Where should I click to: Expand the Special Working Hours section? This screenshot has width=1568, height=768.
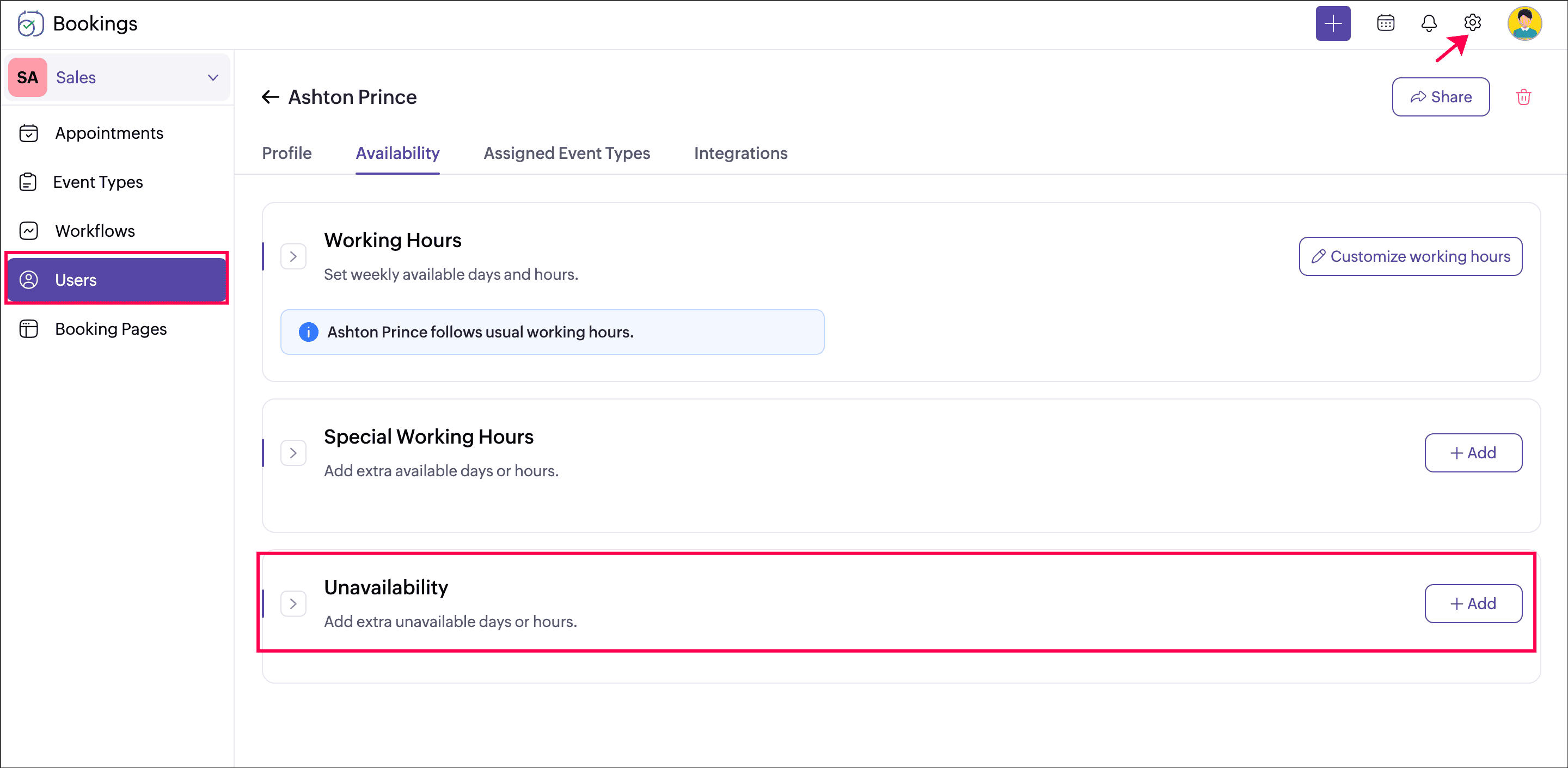pos(293,453)
